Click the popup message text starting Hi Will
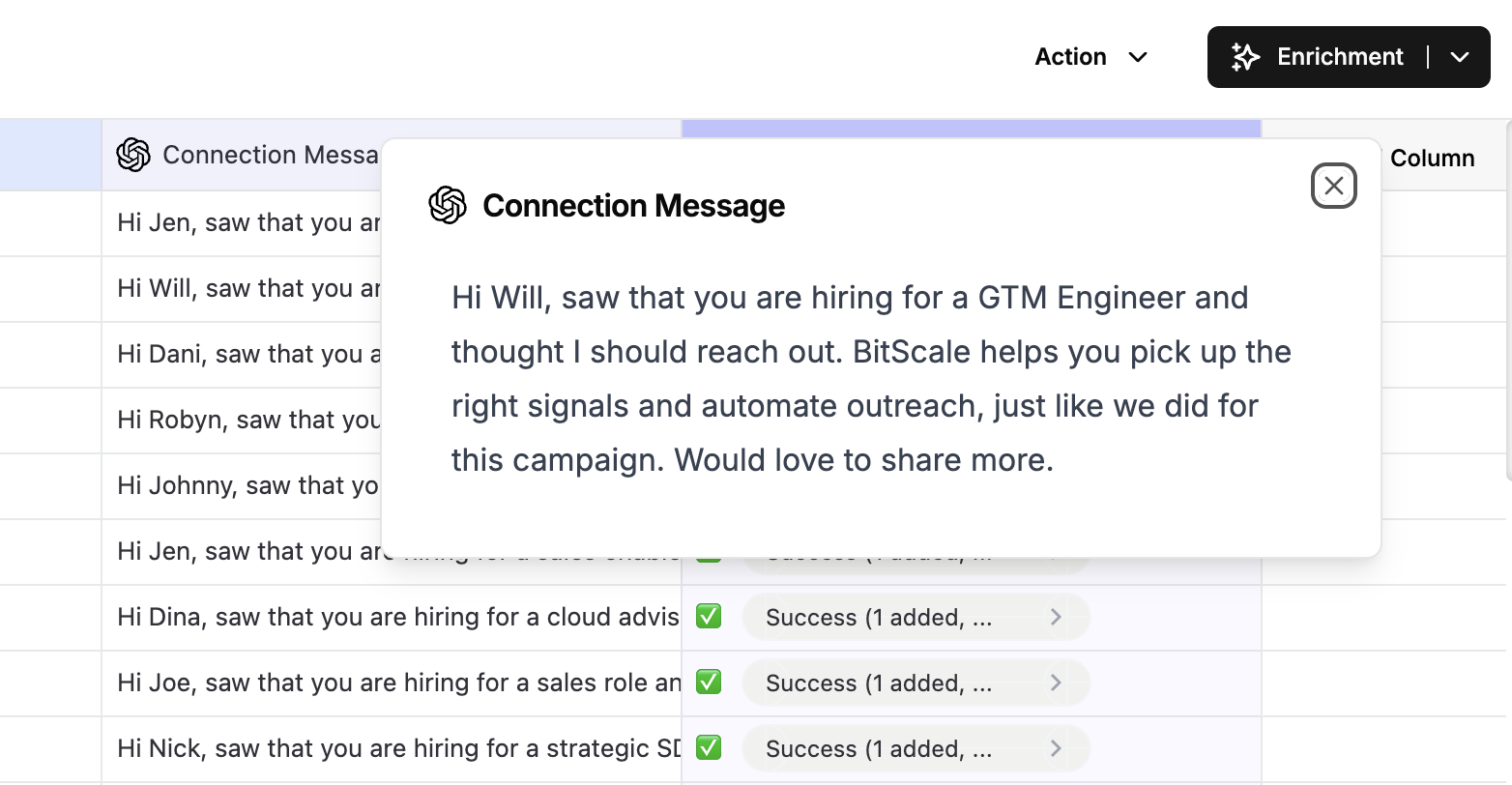 [x=871, y=379]
